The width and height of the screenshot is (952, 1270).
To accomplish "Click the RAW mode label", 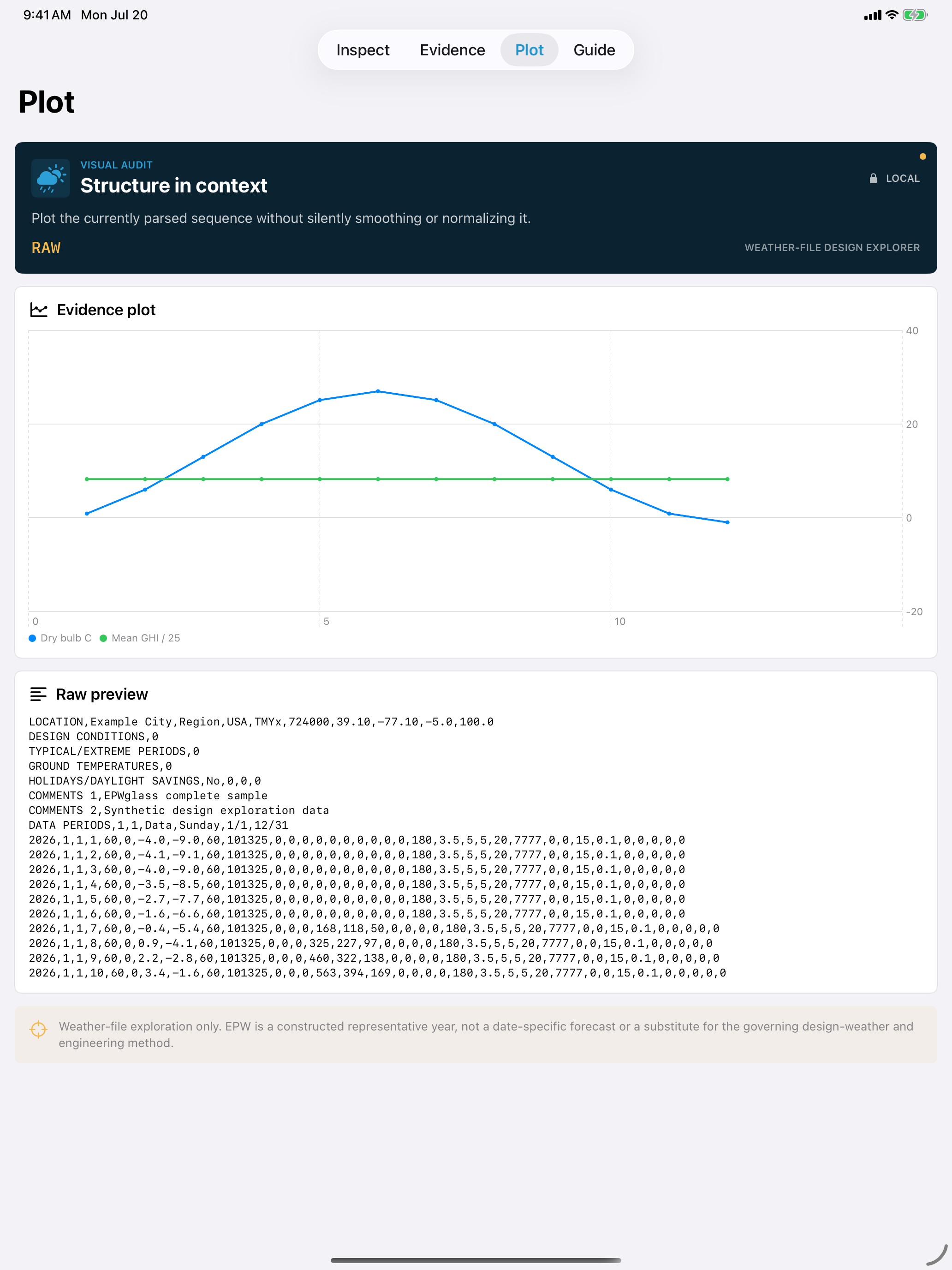I will pos(46,247).
